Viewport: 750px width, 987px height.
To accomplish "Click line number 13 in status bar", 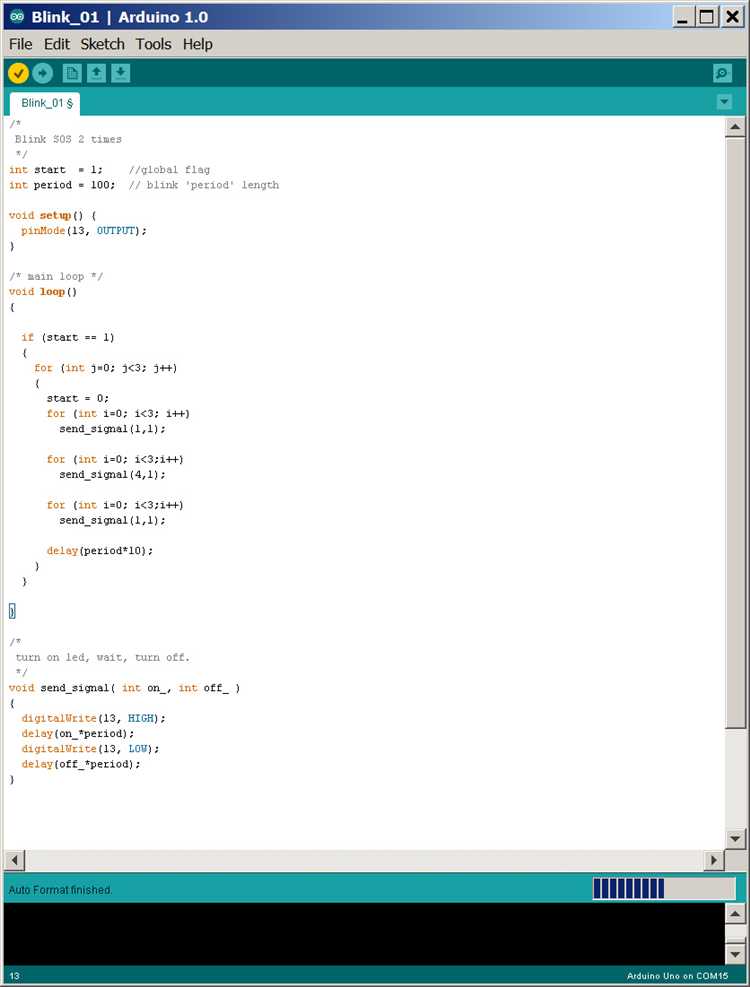I will (x=14, y=976).
